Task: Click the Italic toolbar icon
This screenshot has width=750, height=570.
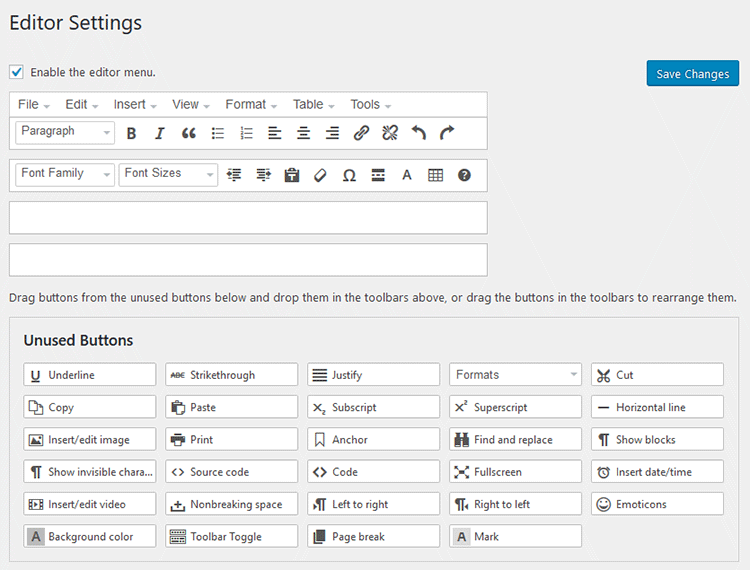Action: click(x=160, y=133)
